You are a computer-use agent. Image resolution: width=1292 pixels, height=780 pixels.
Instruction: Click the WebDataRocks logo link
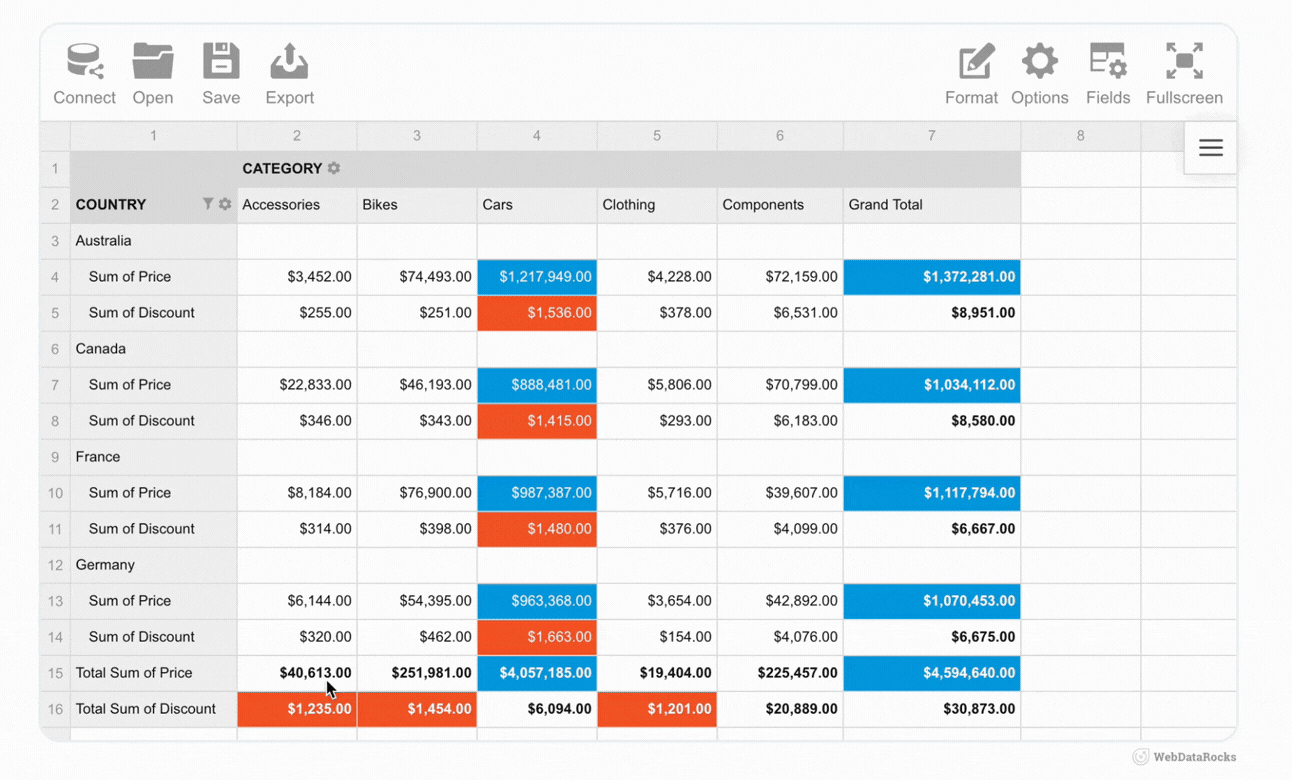coord(1184,757)
